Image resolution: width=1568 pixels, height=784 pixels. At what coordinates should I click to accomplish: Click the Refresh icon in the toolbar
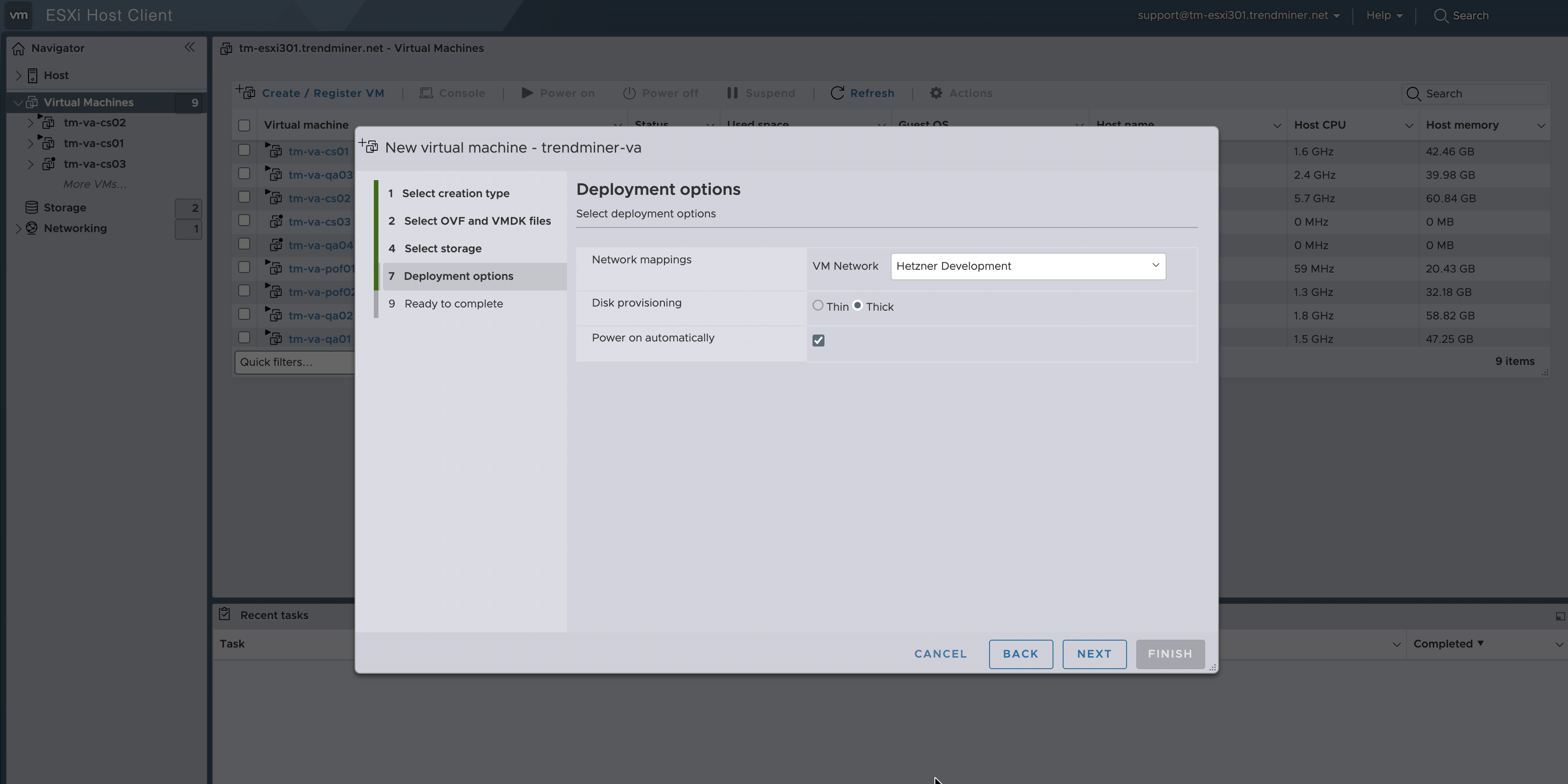837,93
